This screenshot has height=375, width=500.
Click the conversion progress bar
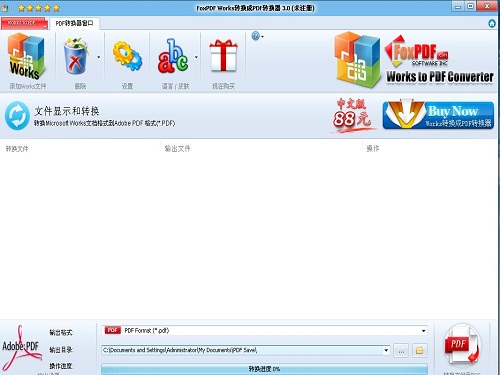(264, 369)
